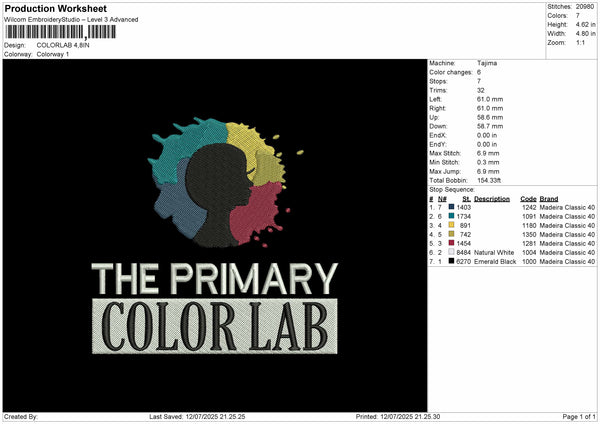Click the 'Page 1 of 1' footer text

pyautogui.click(x=579, y=416)
